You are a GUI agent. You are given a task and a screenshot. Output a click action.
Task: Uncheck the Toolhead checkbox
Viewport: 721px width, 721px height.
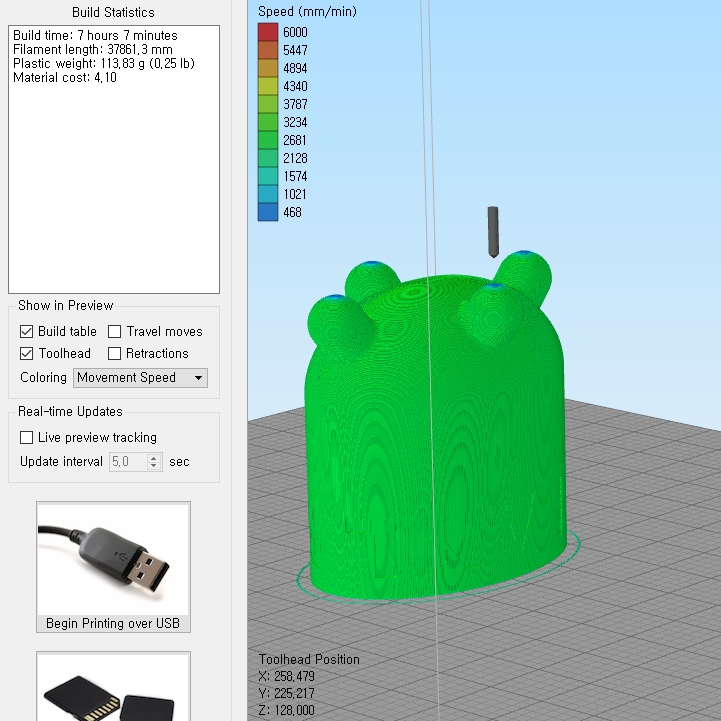(27, 354)
